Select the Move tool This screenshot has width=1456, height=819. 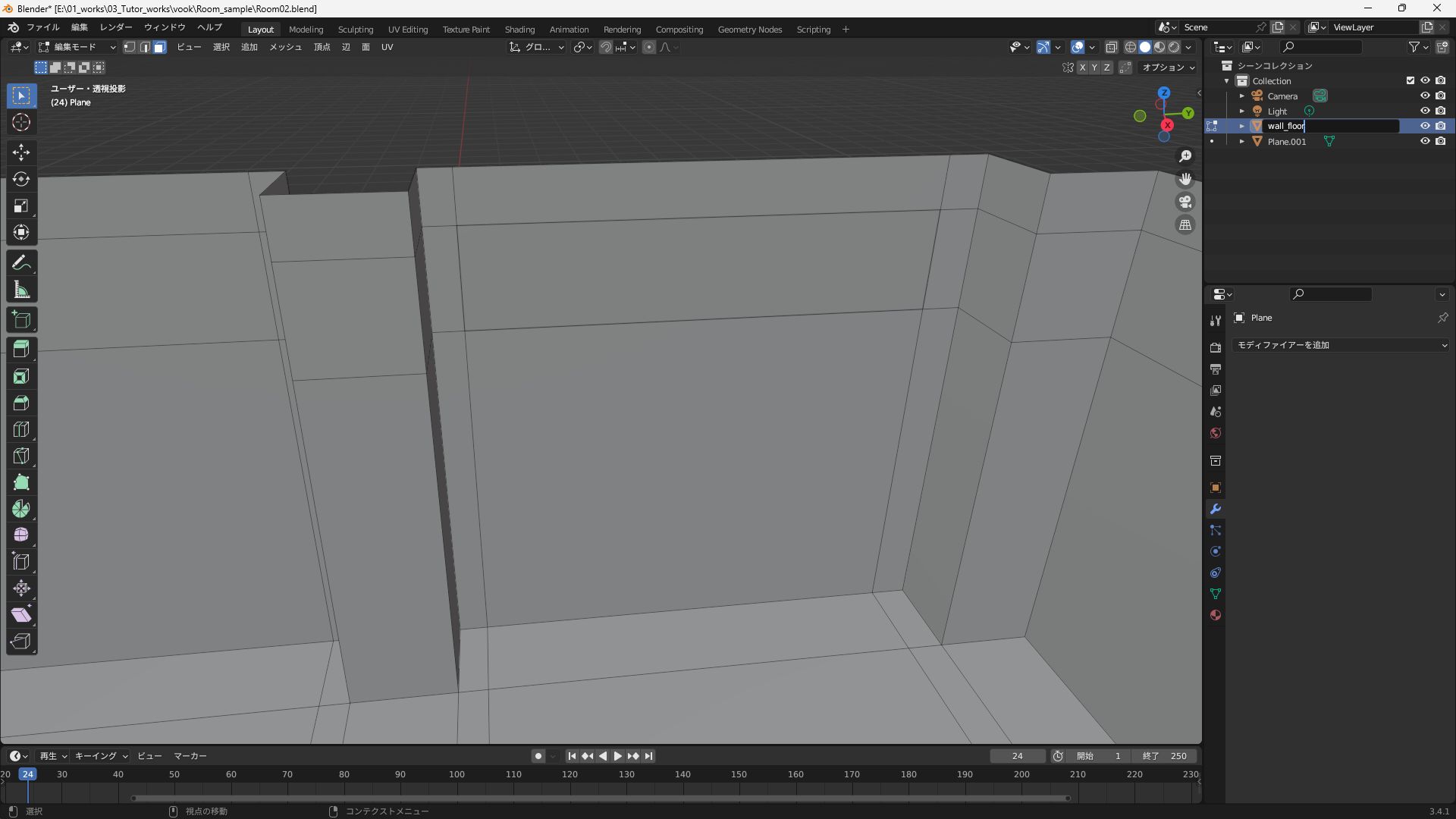(x=20, y=152)
